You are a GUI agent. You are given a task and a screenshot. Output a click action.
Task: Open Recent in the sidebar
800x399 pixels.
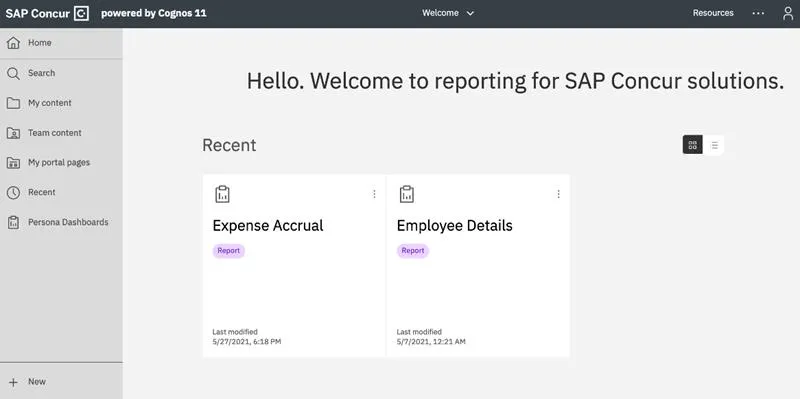click(61, 192)
